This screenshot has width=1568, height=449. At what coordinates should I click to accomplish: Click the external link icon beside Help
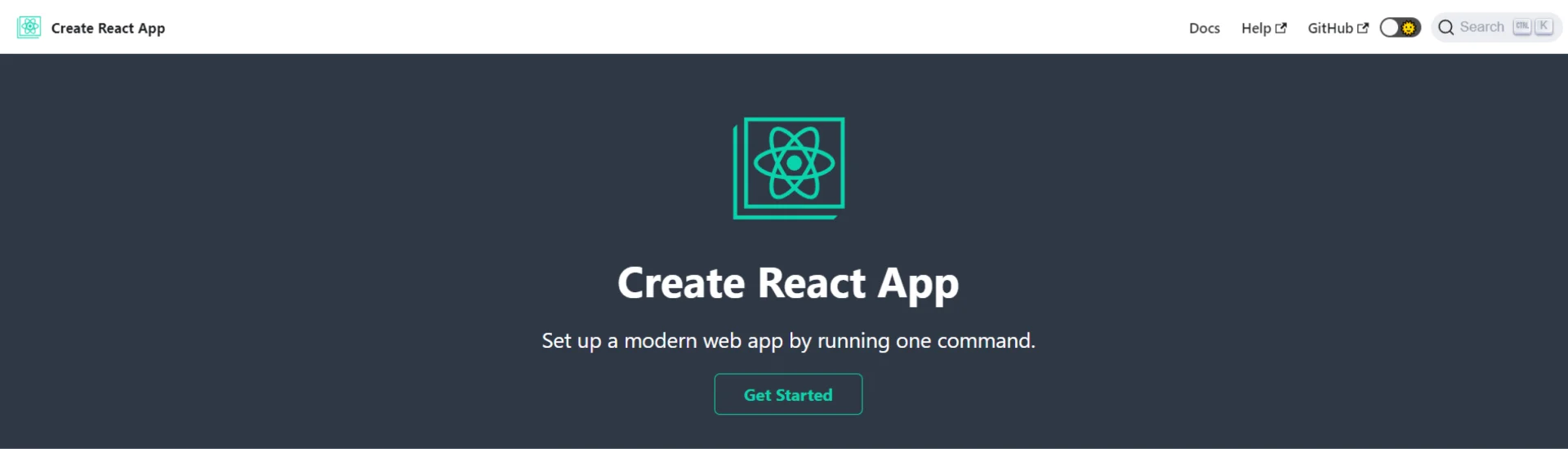click(x=1281, y=28)
